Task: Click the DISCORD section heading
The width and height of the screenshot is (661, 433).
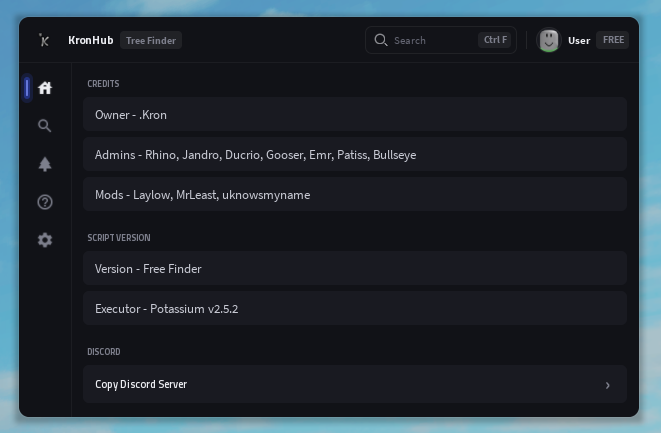Action: coord(104,352)
